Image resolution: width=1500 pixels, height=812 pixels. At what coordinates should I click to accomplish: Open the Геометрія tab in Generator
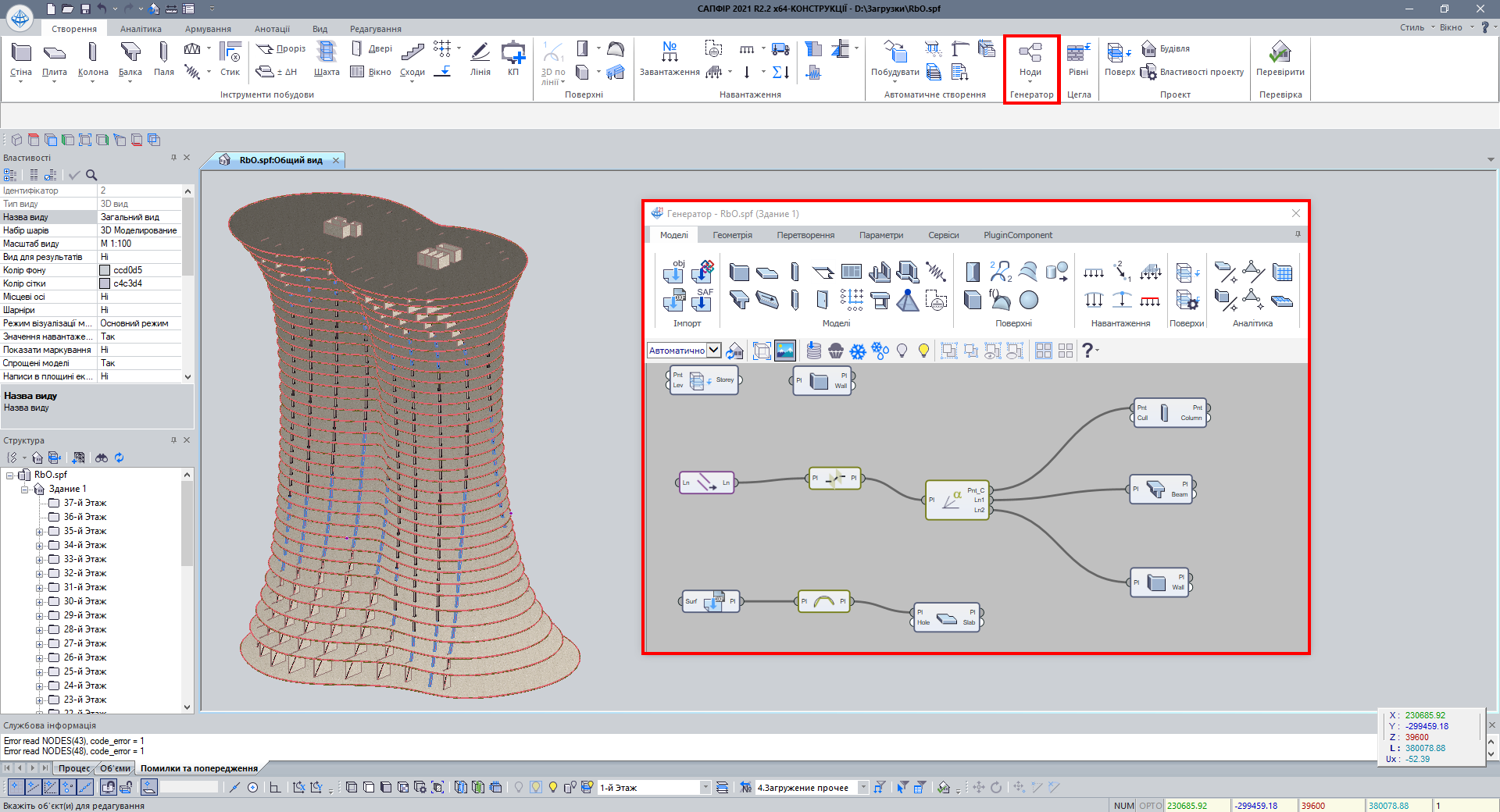tap(732, 235)
